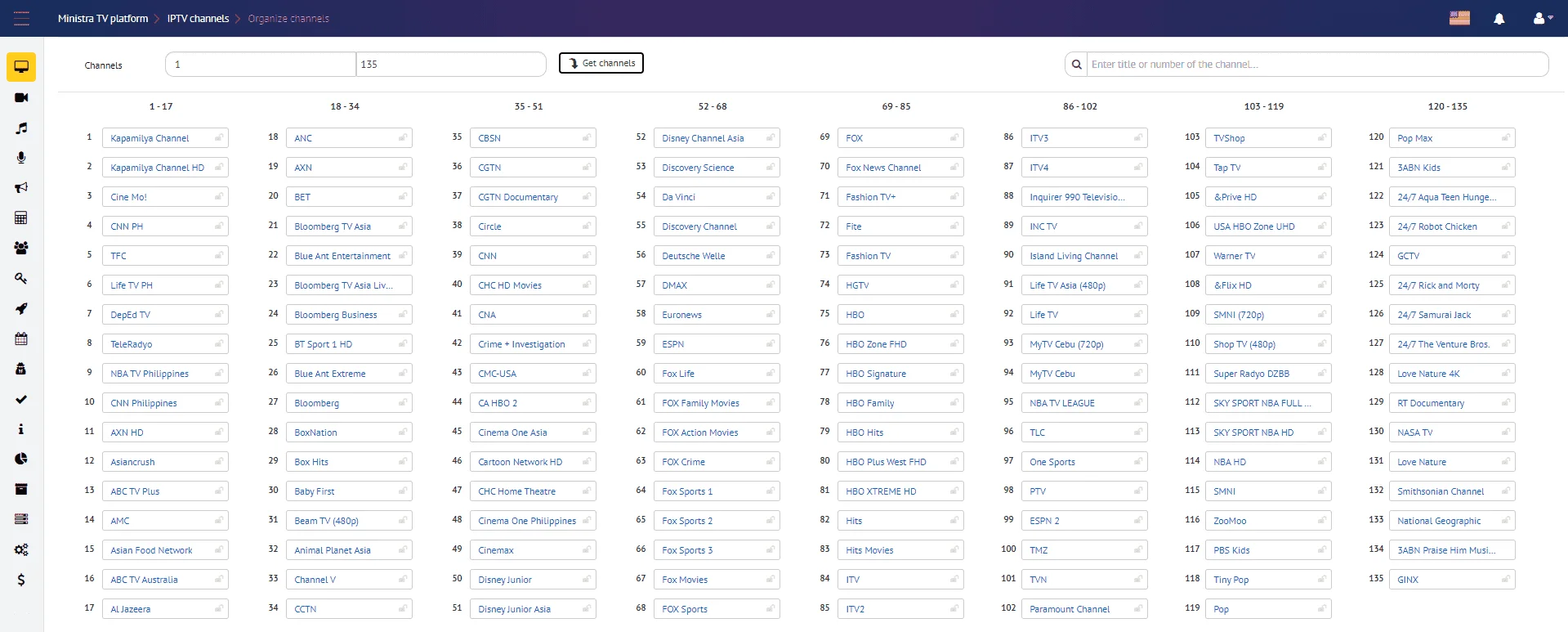Select the Cinema One Philippines channel

click(x=533, y=520)
